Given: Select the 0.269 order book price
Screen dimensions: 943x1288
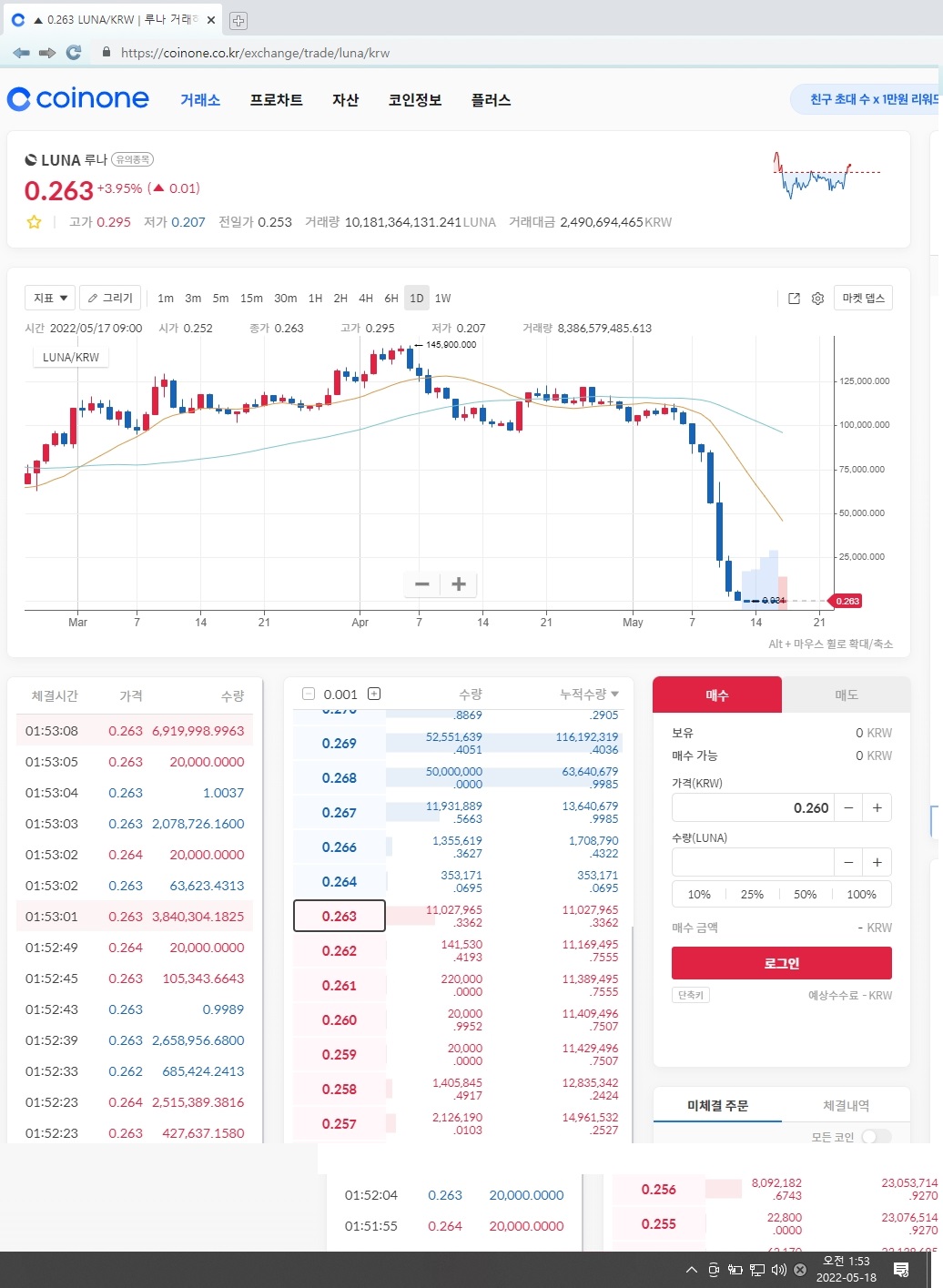Looking at the screenshot, I should coord(340,744).
